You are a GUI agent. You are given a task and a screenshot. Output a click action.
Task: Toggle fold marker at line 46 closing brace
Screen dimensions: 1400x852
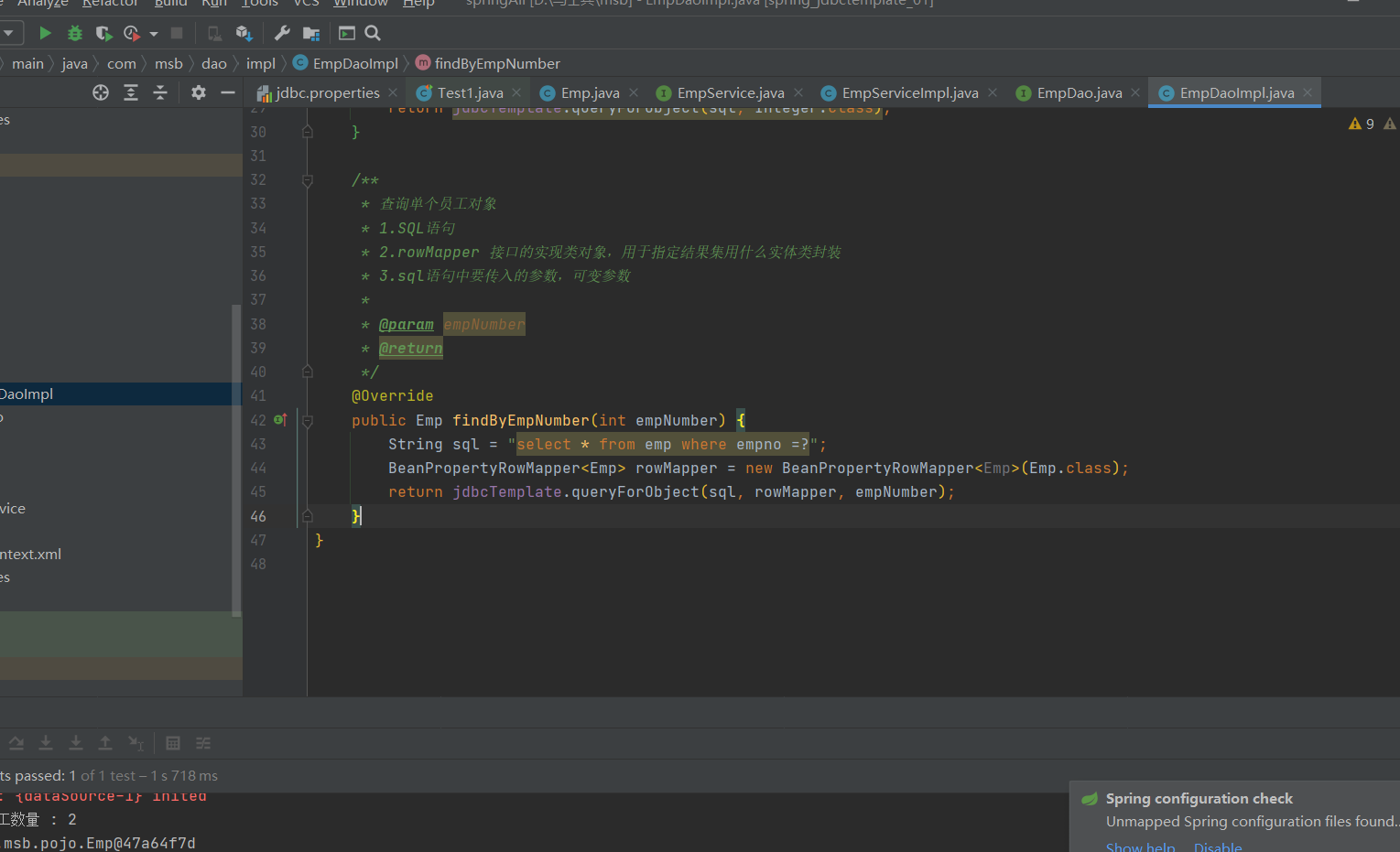click(x=308, y=516)
